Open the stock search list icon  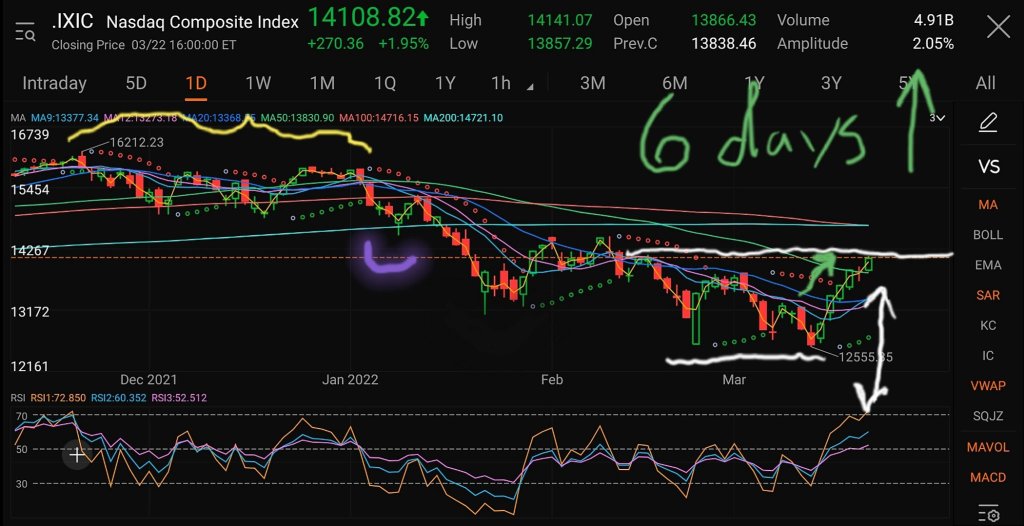[25, 31]
